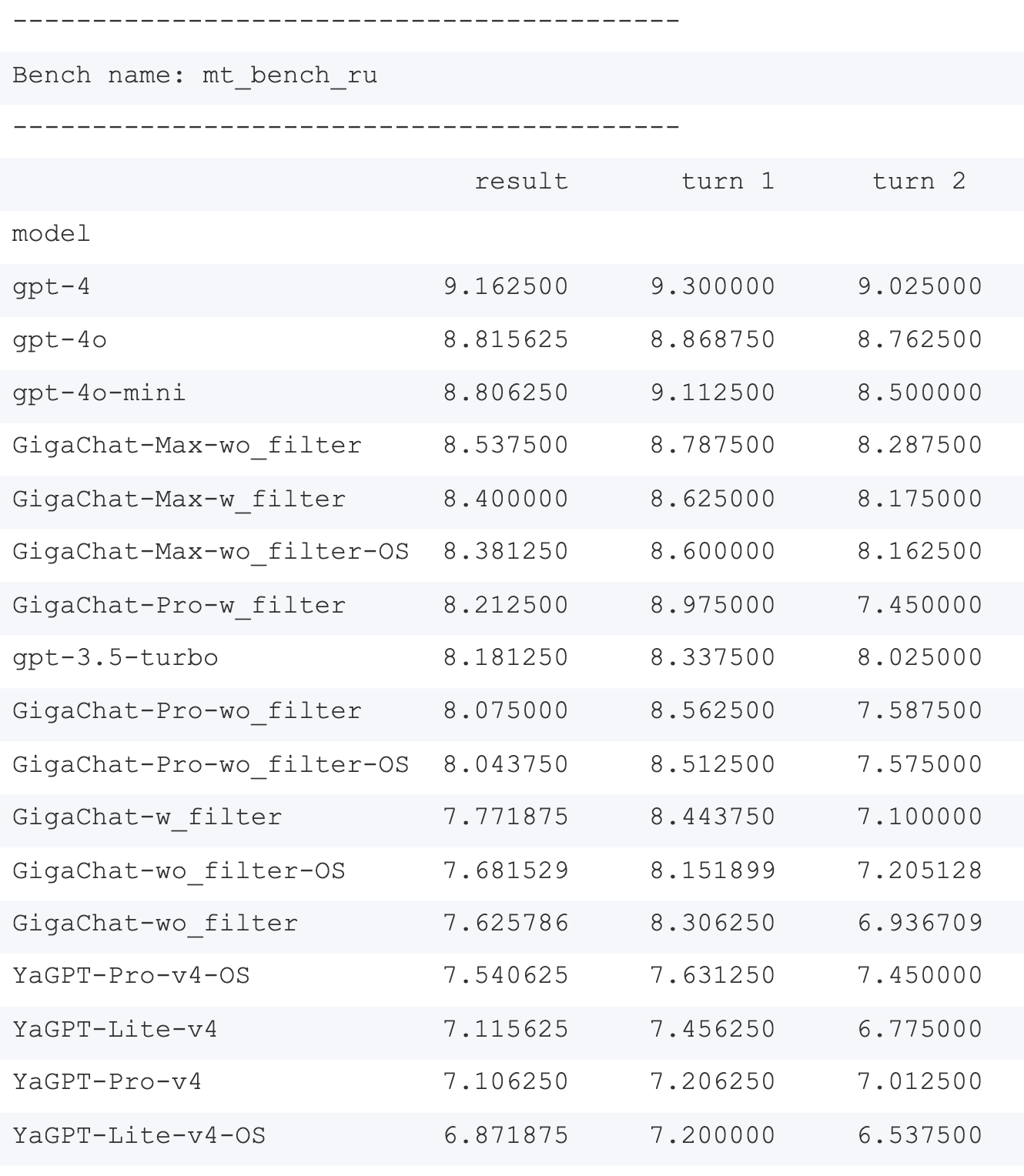Select the gpt-4o-mini row name

click(99, 394)
